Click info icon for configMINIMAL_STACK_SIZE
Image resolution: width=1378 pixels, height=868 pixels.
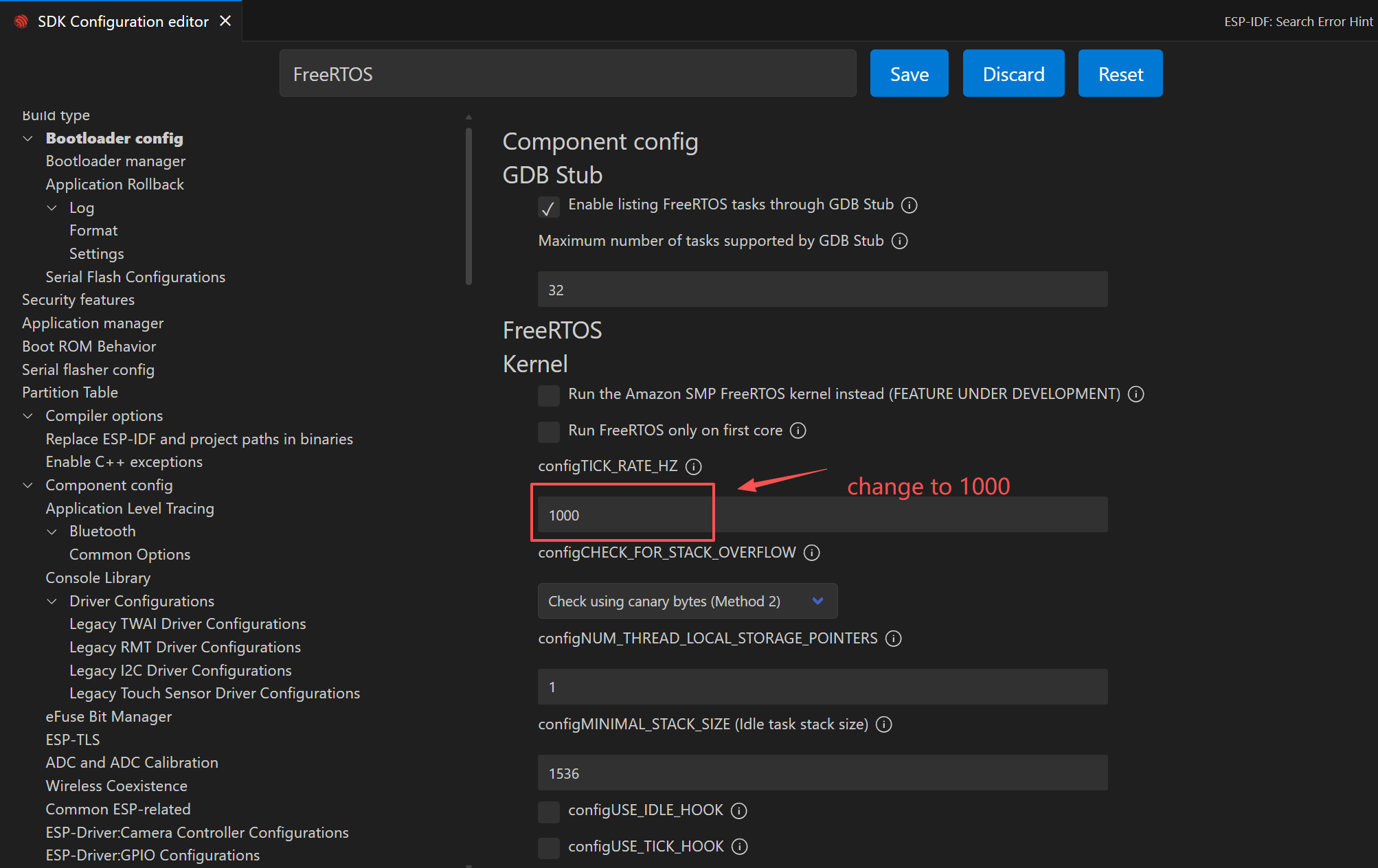click(x=884, y=724)
